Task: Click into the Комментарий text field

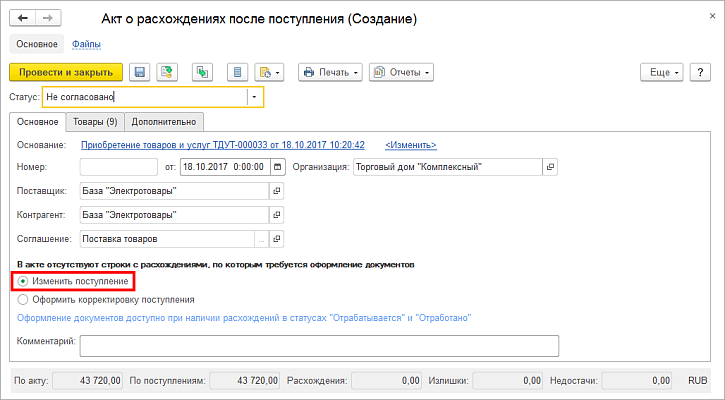Action: (318, 345)
